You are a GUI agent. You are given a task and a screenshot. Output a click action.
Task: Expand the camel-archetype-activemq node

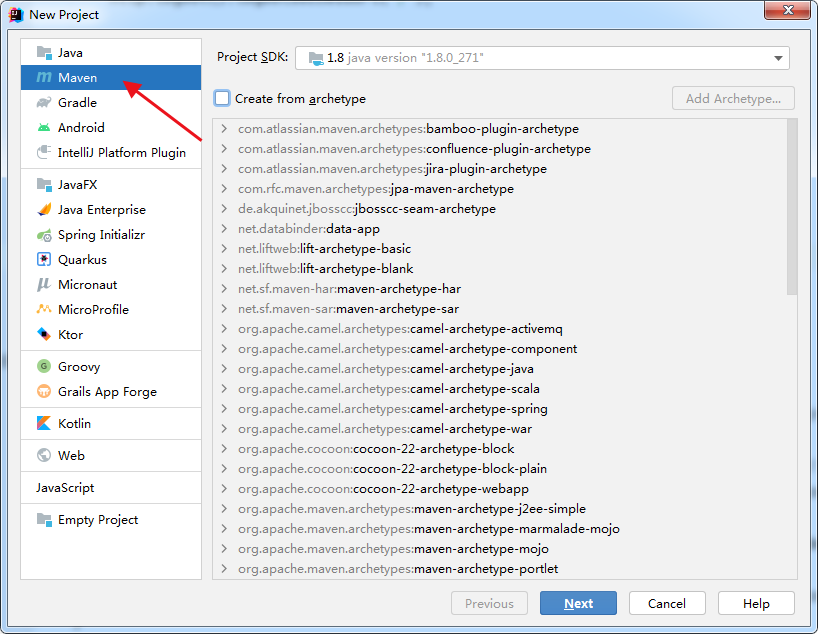coord(224,329)
